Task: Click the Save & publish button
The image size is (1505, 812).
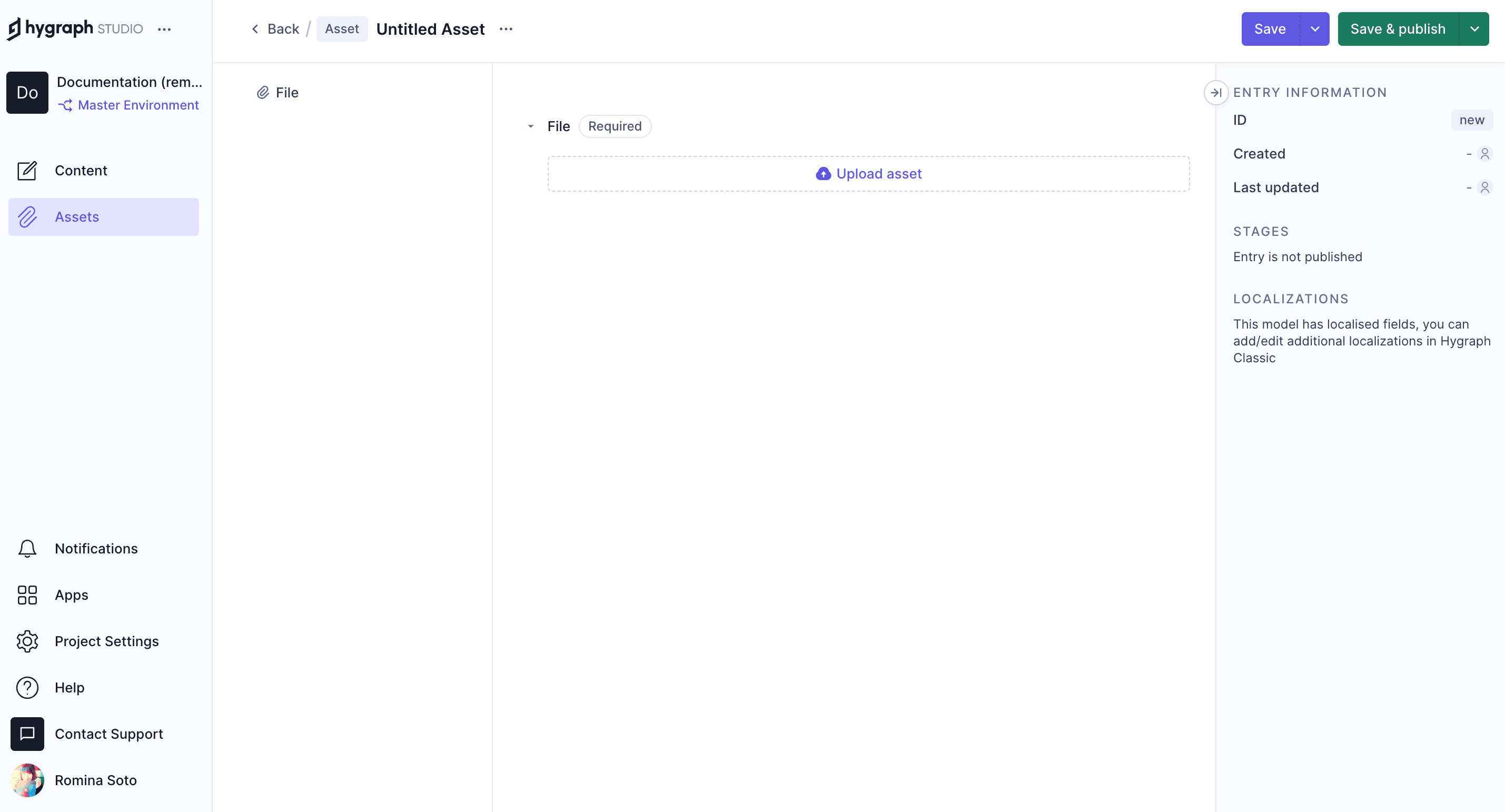Action: 1398,29
